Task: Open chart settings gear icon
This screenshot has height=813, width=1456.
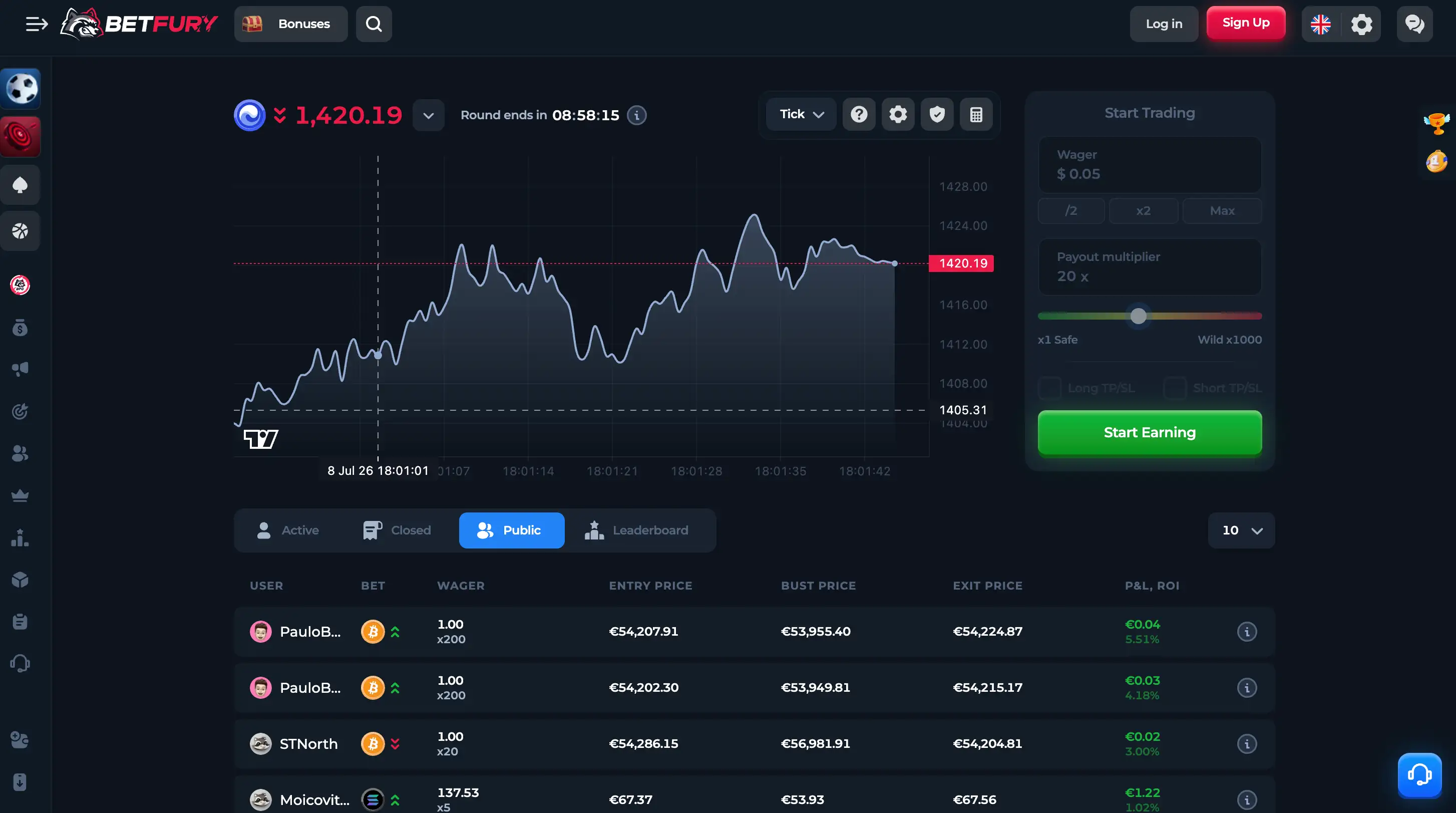Action: coord(898,114)
